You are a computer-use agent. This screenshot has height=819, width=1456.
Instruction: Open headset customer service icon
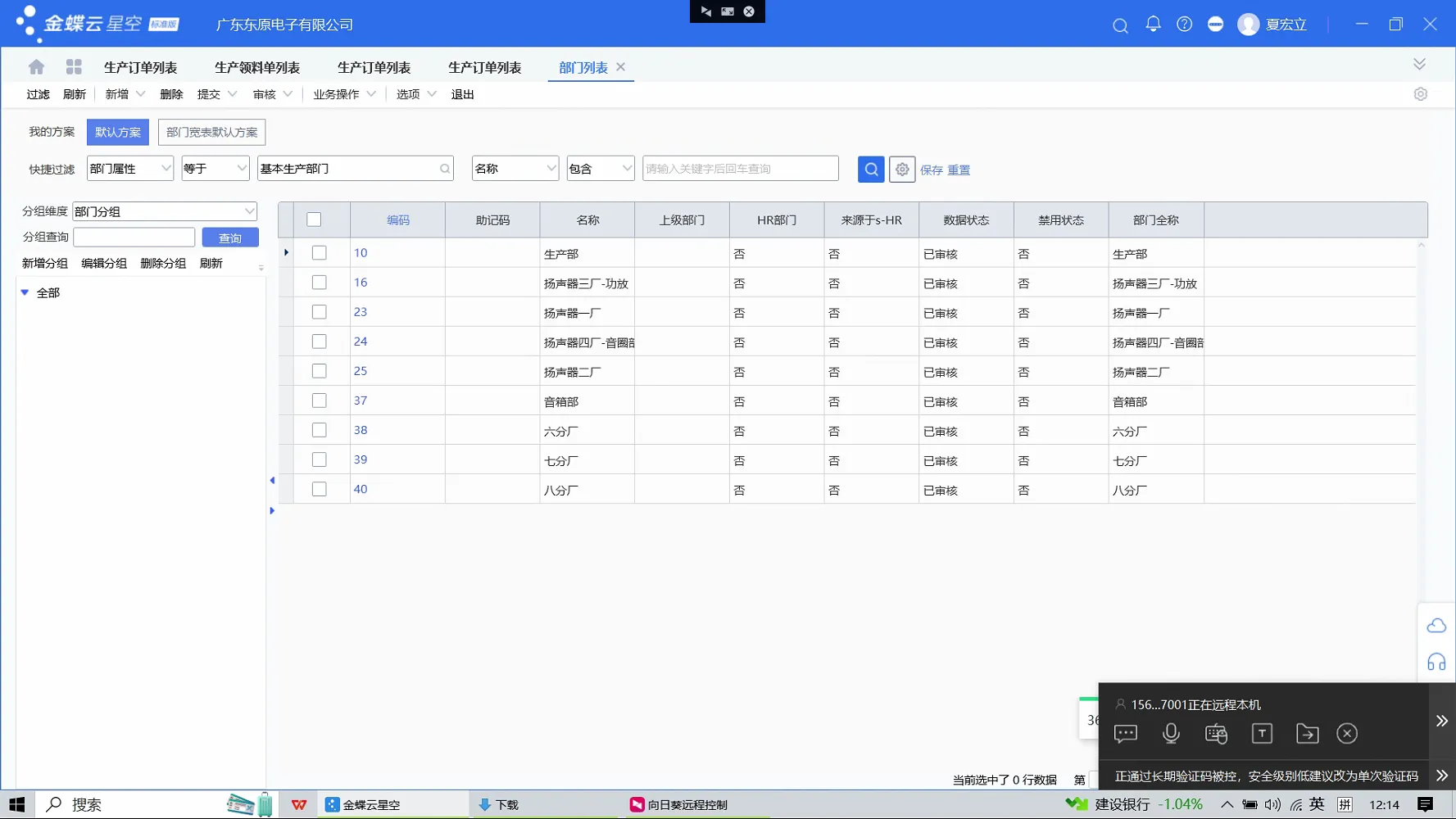1436,663
